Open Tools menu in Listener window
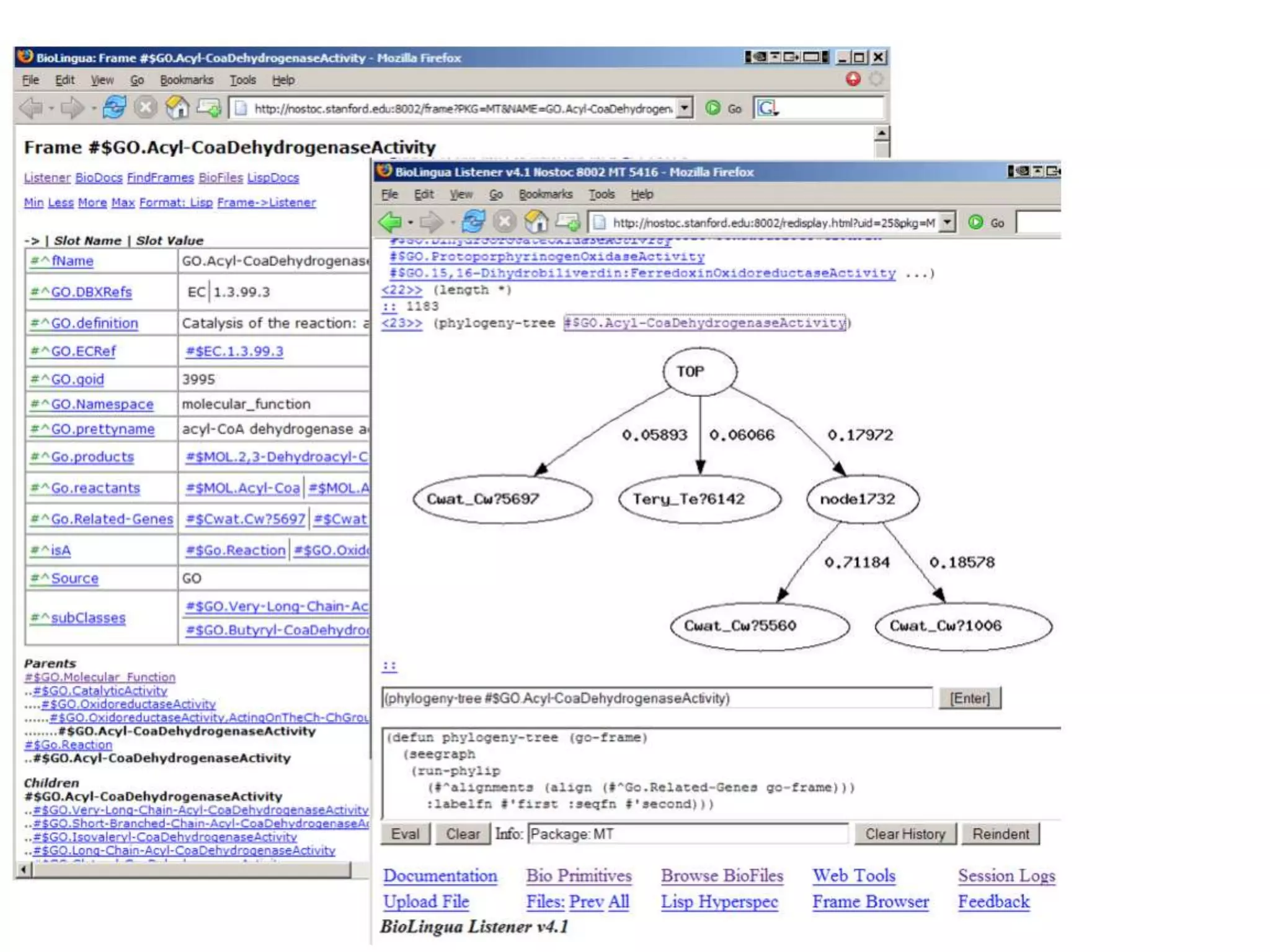 [601, 195]
